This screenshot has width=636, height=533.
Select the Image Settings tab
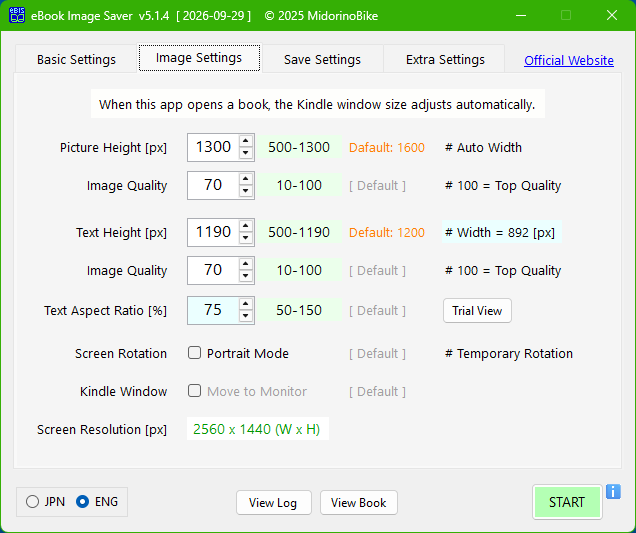[x=199, y=58]
